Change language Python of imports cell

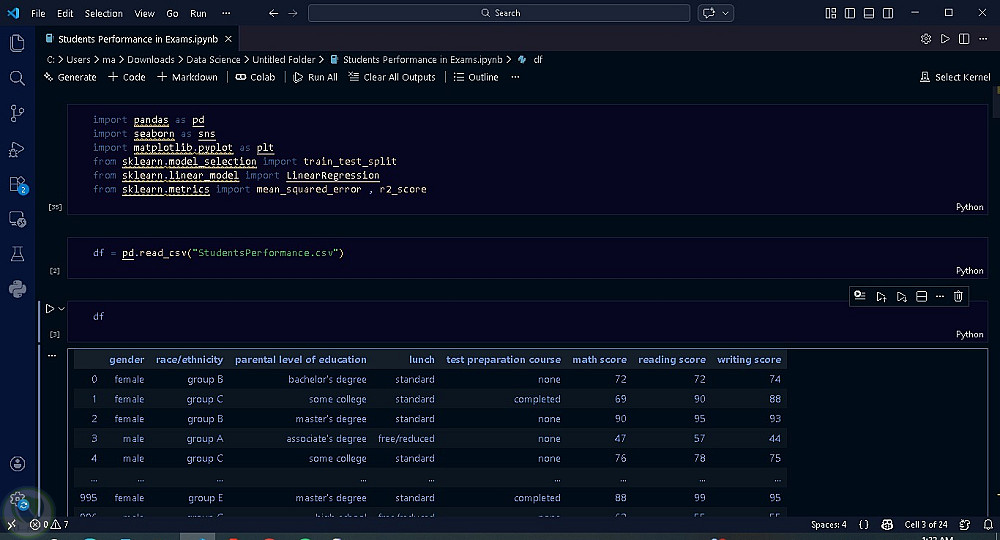969,207
